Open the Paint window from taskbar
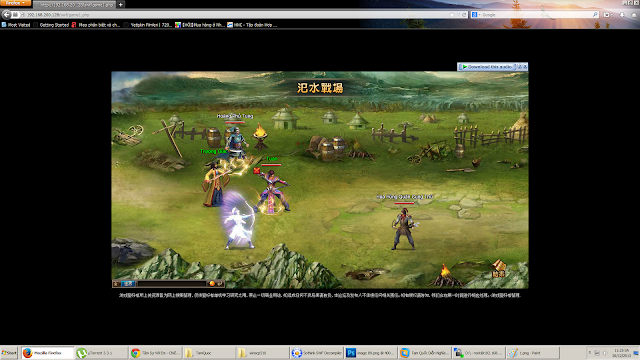Image resolution: width=640 pixels, height=360 pixels. [x=532, y=353]
